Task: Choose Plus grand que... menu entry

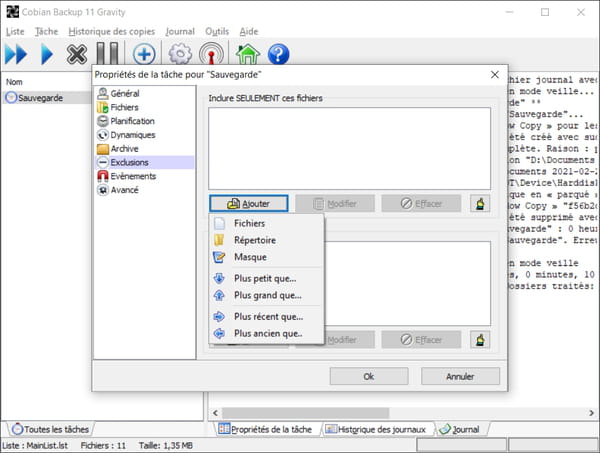Action: pyautogui.click(x=267, y=295)
